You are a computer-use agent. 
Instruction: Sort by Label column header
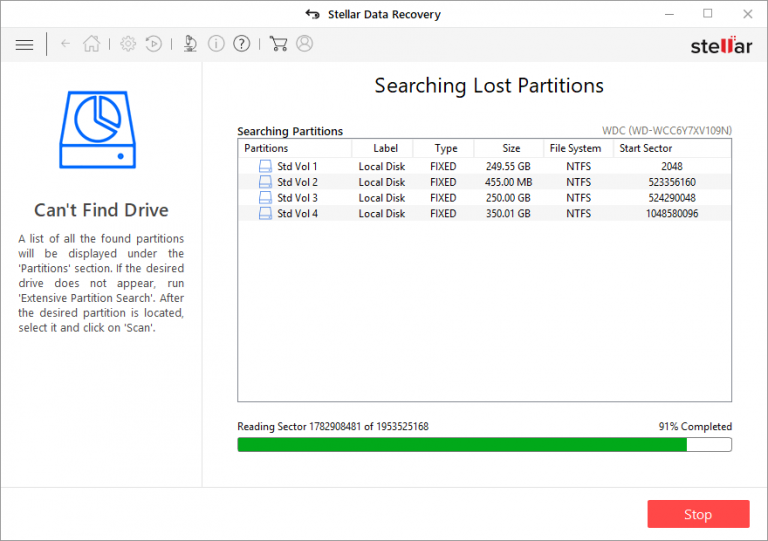pos(383,148)
